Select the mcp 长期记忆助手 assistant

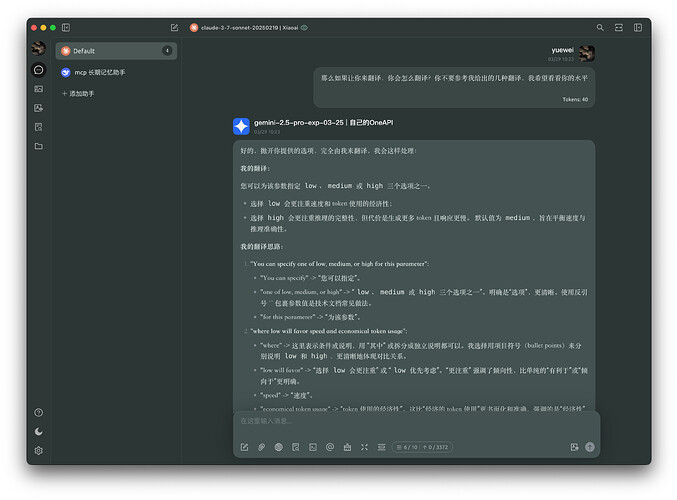[x=116, y=72]
